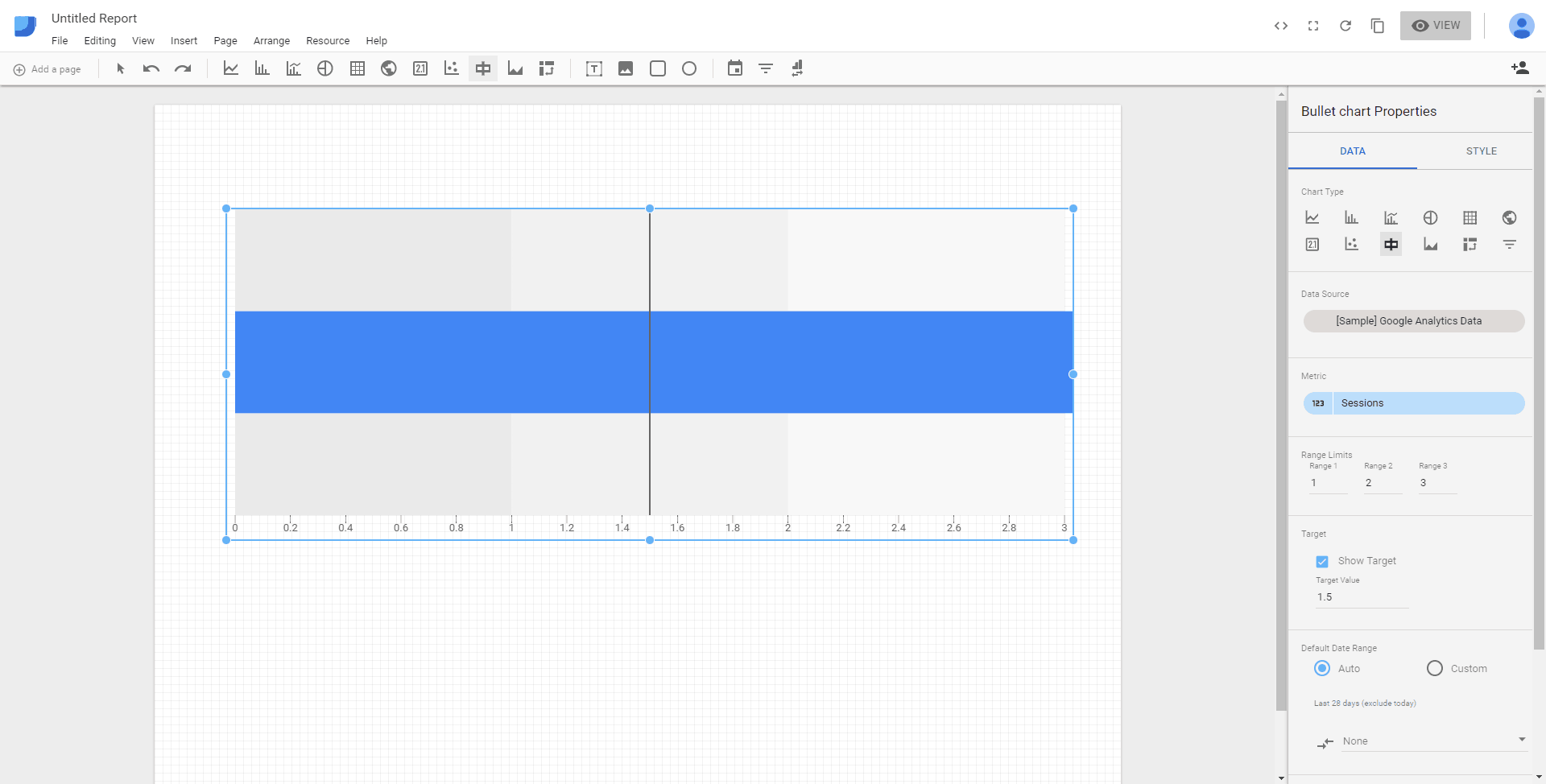Add a Text box using the toolbar
This screenshot has width=1546, height=784.
click(593, 68)
